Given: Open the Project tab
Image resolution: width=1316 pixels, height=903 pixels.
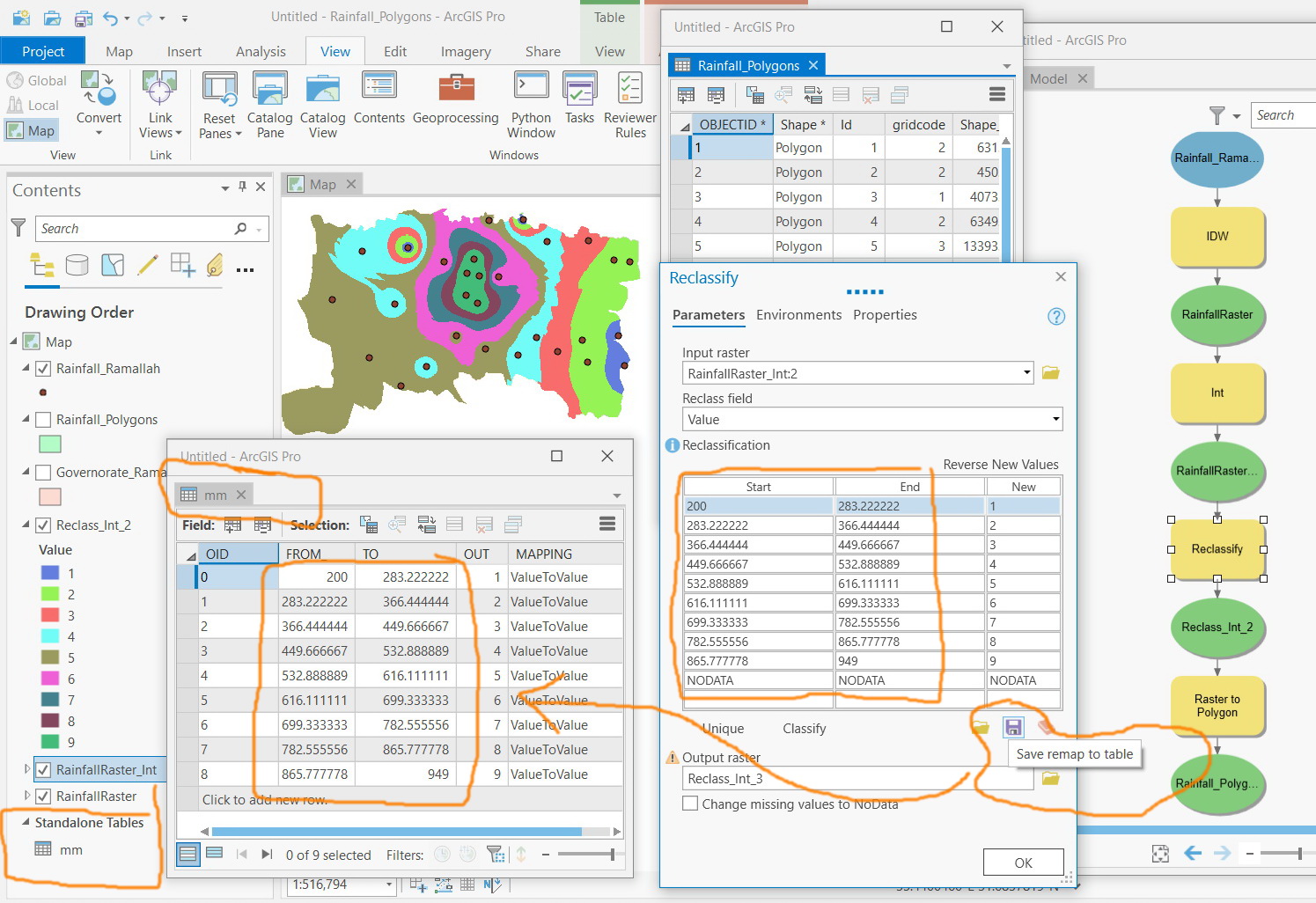Looking at the screenshot, I should tap(43, 51).
